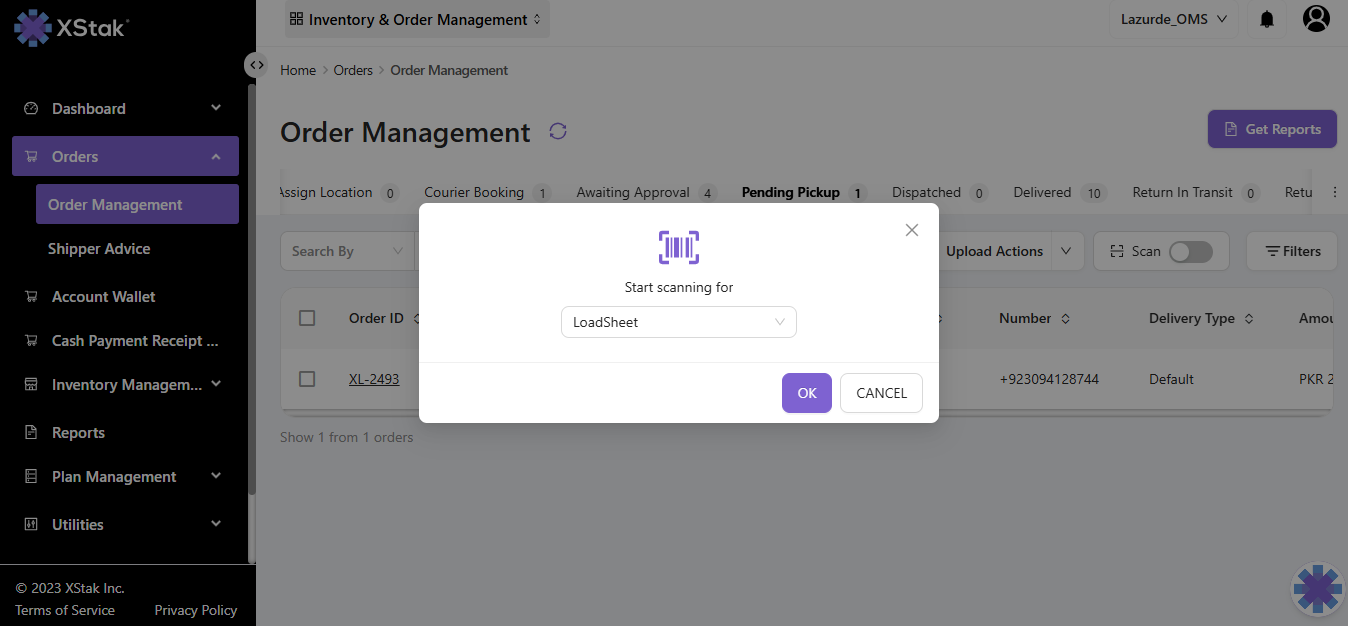Expand the Inventory & Order Management switcher
This screenshot has height=626, width=1348.
coord(416,19)
